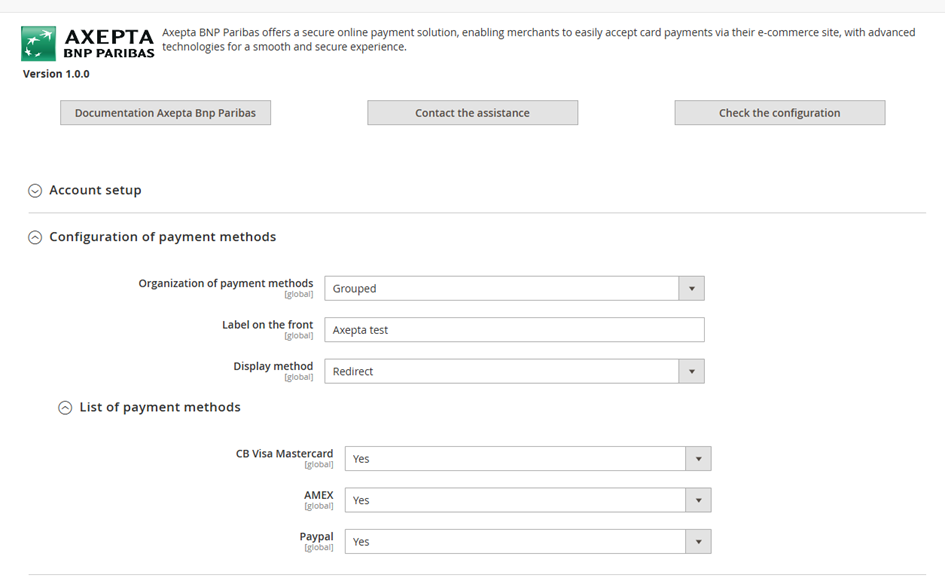Click List of payment methods heading
The height and width of the screenshot is (581, 945).
coord(160,407)
